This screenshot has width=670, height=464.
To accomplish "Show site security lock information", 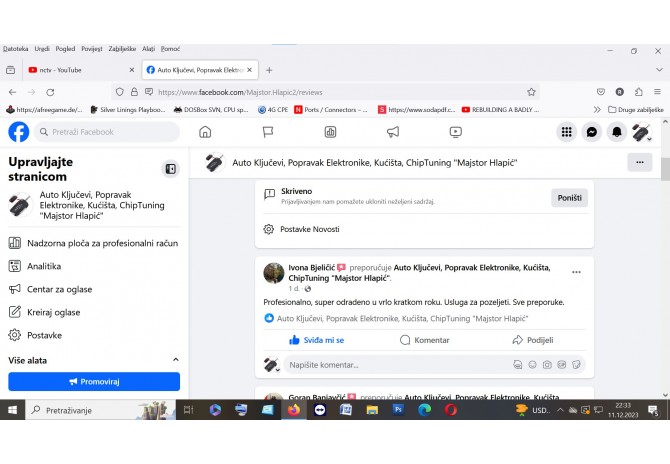I will [x=134, y=92].
